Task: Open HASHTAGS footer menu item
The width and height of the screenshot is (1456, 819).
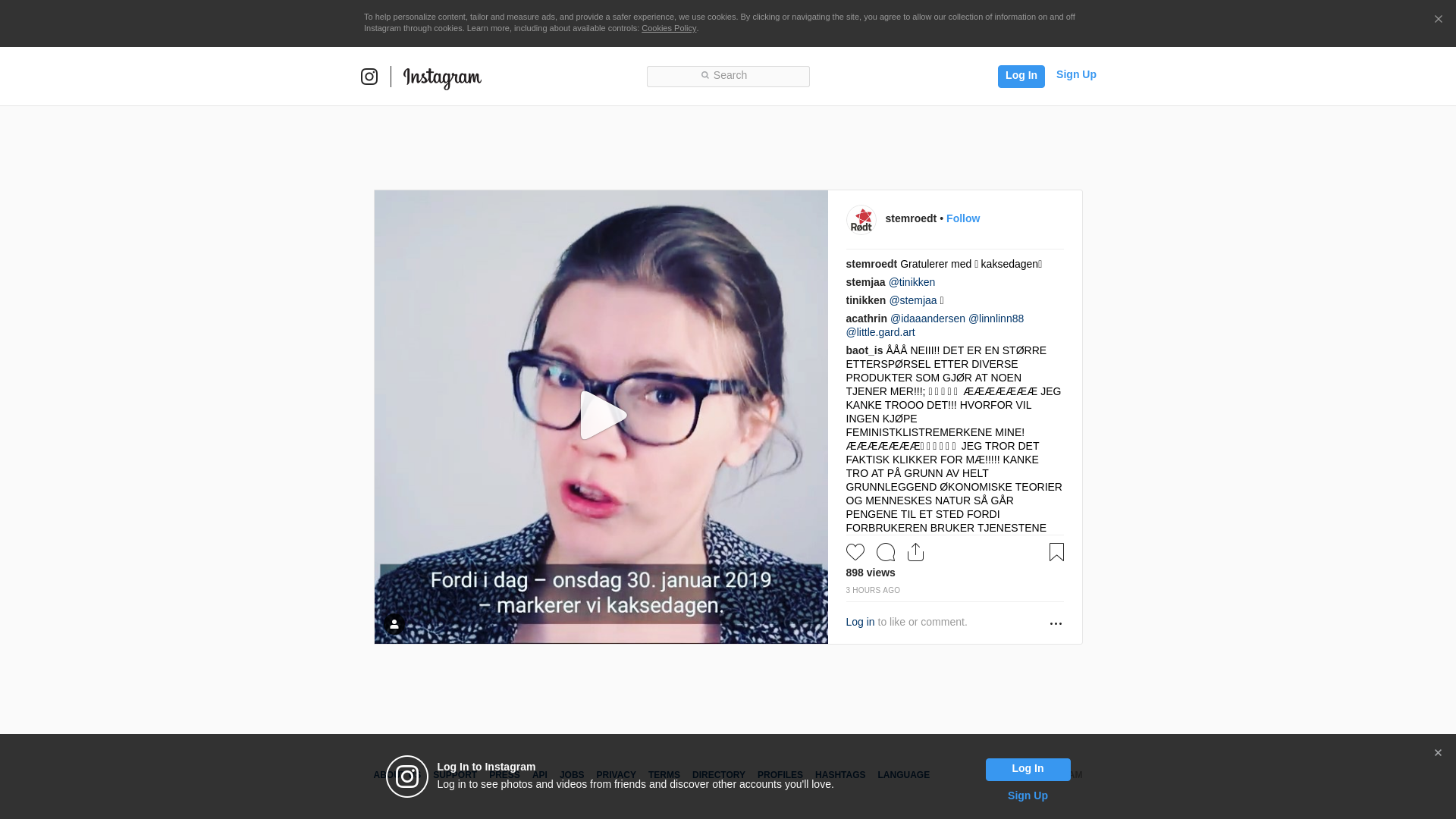Action: pyautogui.click(x=839, y=775)
